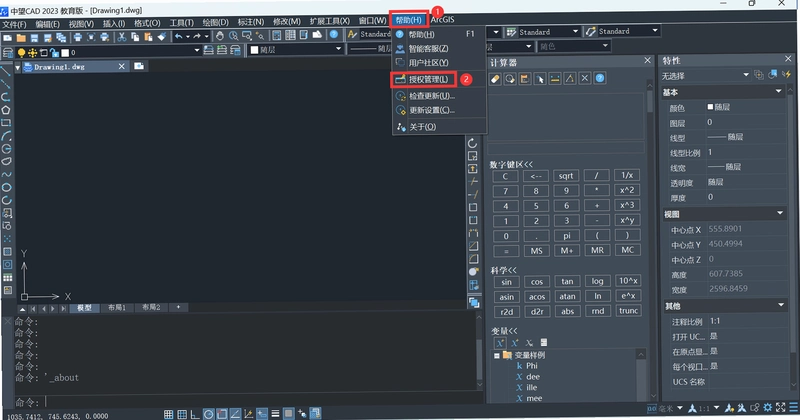800x420 pixels.
Task: Choose 检查更新(U)... from the help menu
Action: coord(432,95)
